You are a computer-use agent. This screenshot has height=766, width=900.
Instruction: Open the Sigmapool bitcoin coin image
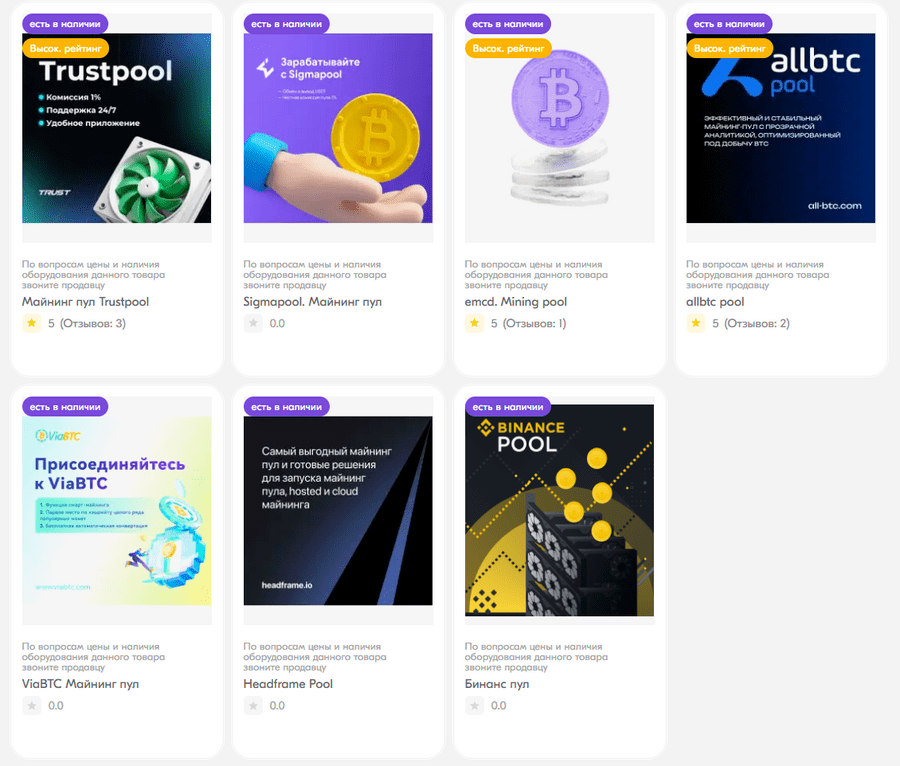(338, 128)
